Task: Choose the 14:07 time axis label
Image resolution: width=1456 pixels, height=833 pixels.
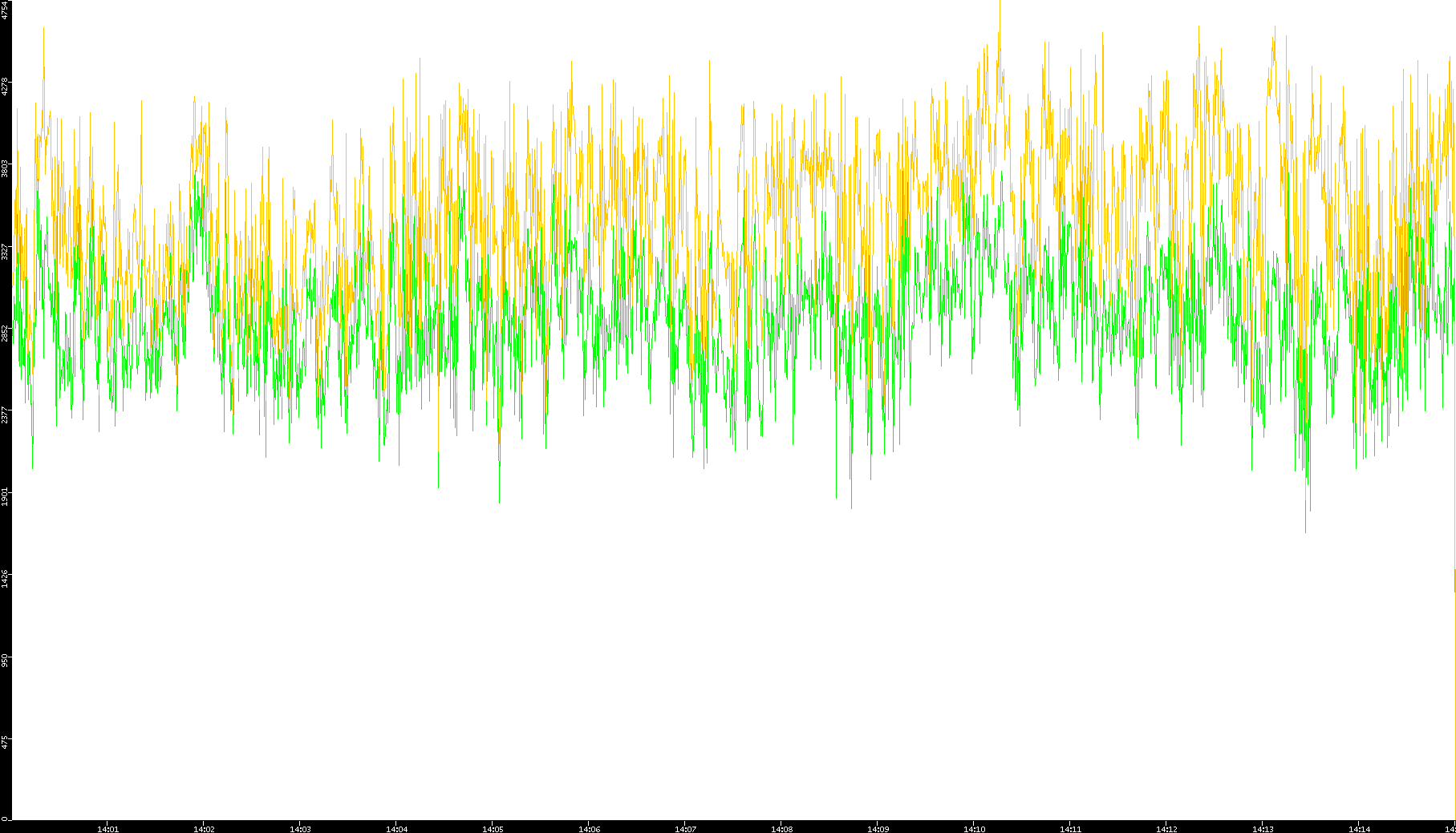Action: [x=685, y=829]
